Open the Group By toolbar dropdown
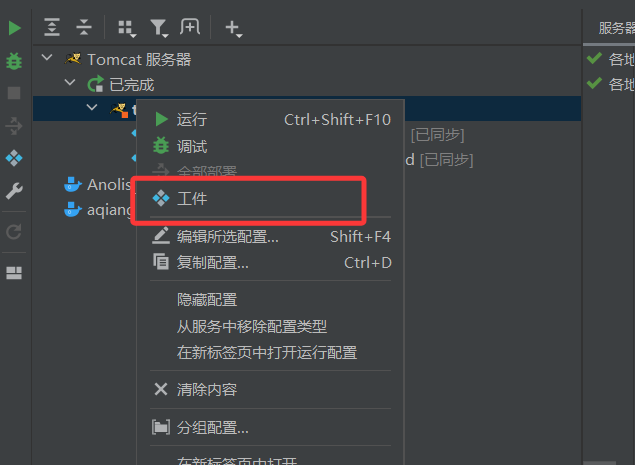 click(127, 29)
